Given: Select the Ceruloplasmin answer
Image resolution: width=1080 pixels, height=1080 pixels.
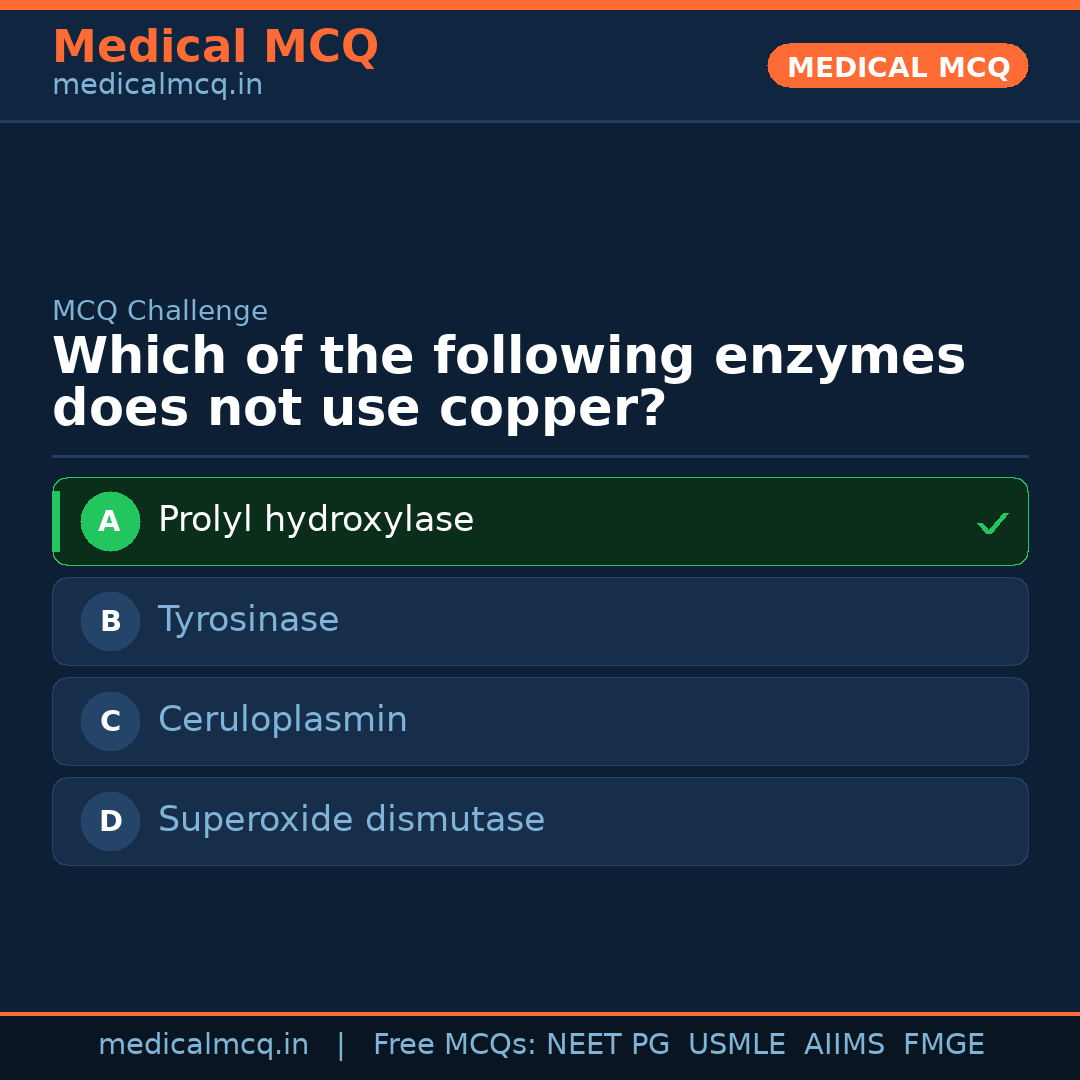Looking at the screenshot, I should click(283, 720).
